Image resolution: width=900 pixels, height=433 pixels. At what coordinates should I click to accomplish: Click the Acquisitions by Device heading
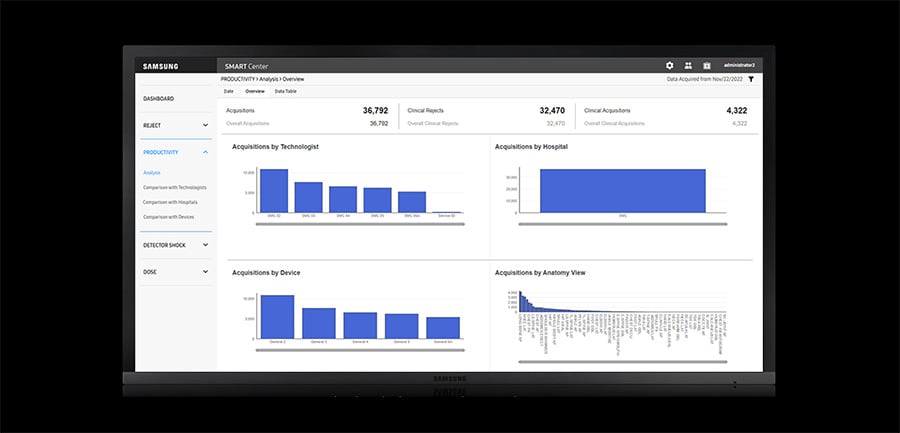pos(266,273)
